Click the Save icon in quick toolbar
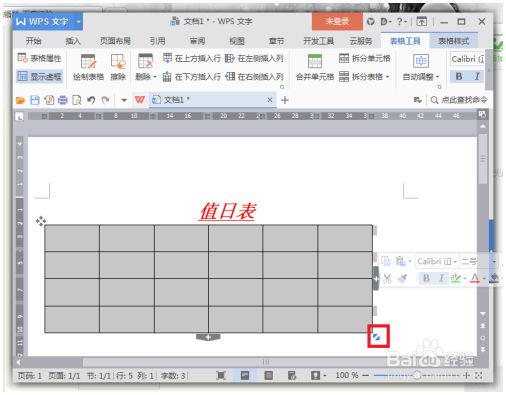Viewport: 506px width, 395px height. coord(35,100)
